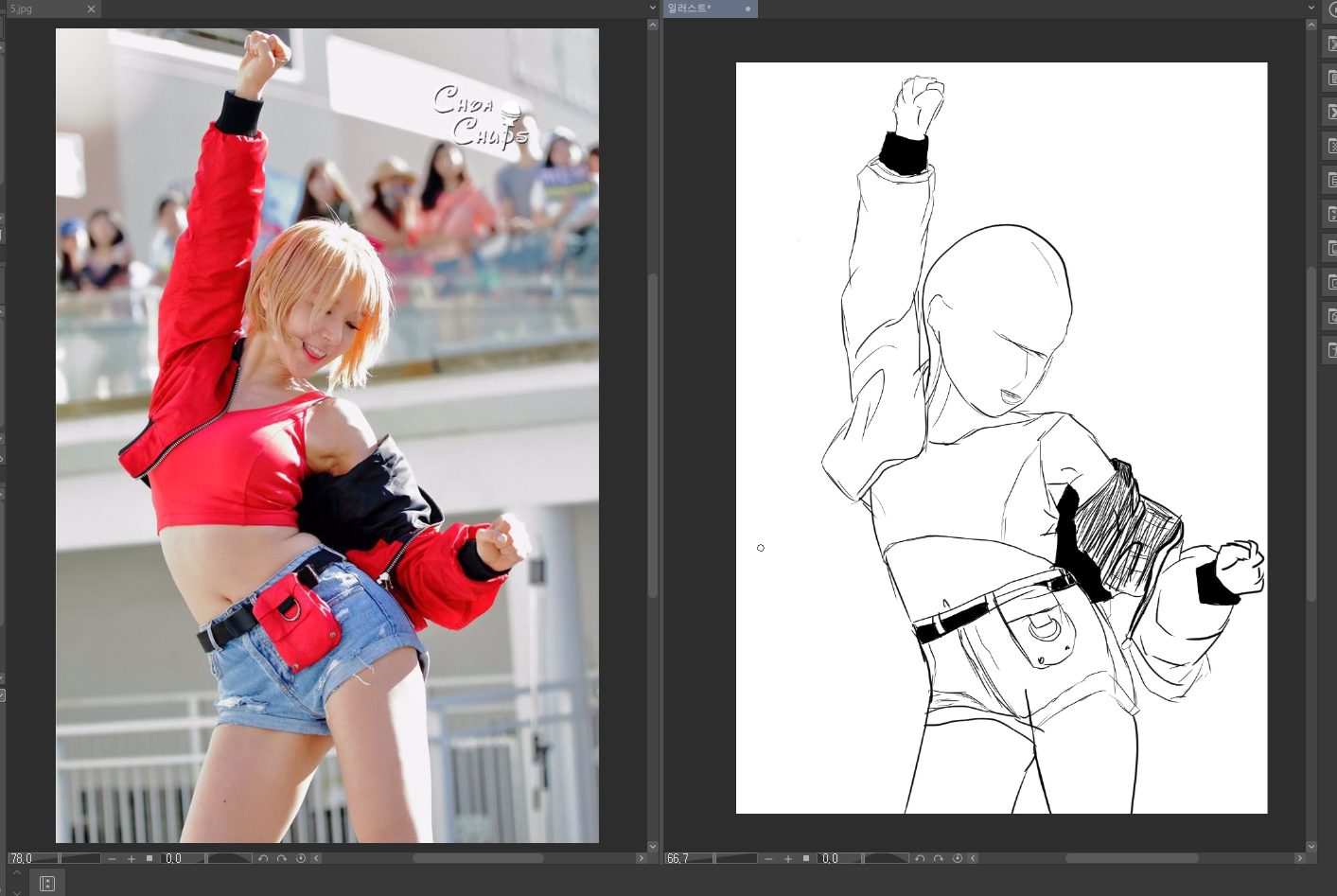Rotate the 일러스트 canvas view right
Screen dimensions: 1337x896
point(938,858)
